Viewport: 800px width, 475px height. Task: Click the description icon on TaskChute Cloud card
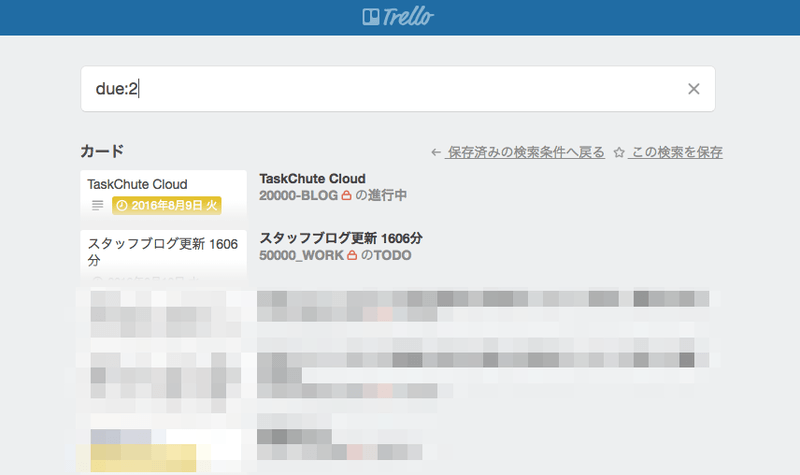[x=97, y=206]
